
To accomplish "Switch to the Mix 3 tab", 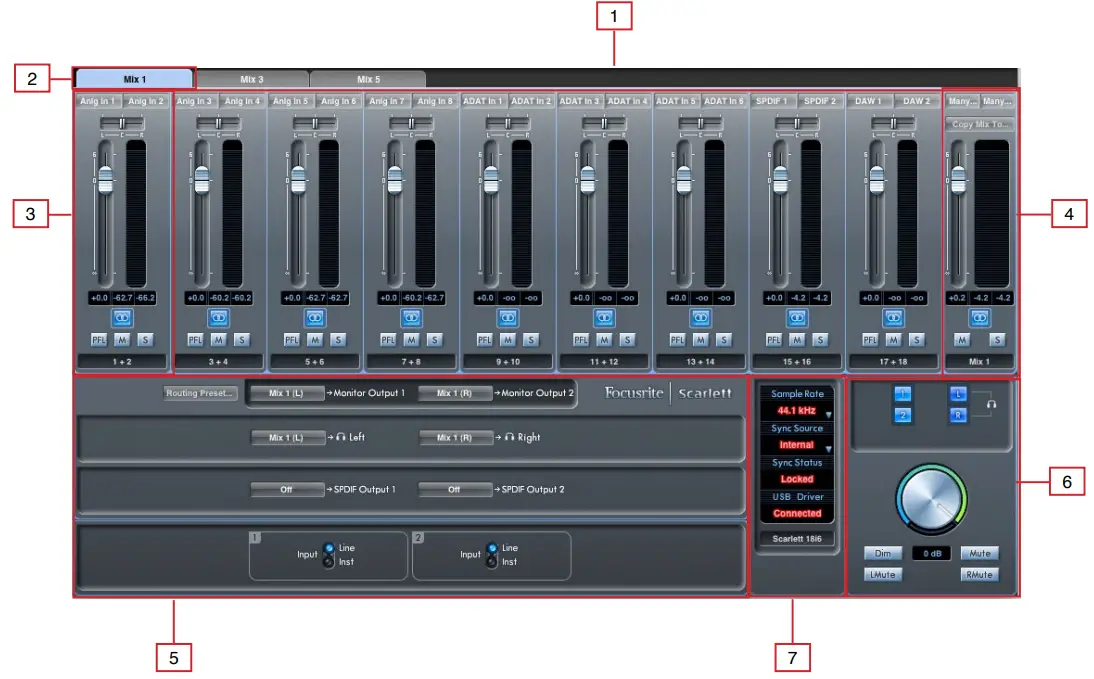I will coord(253,77).
